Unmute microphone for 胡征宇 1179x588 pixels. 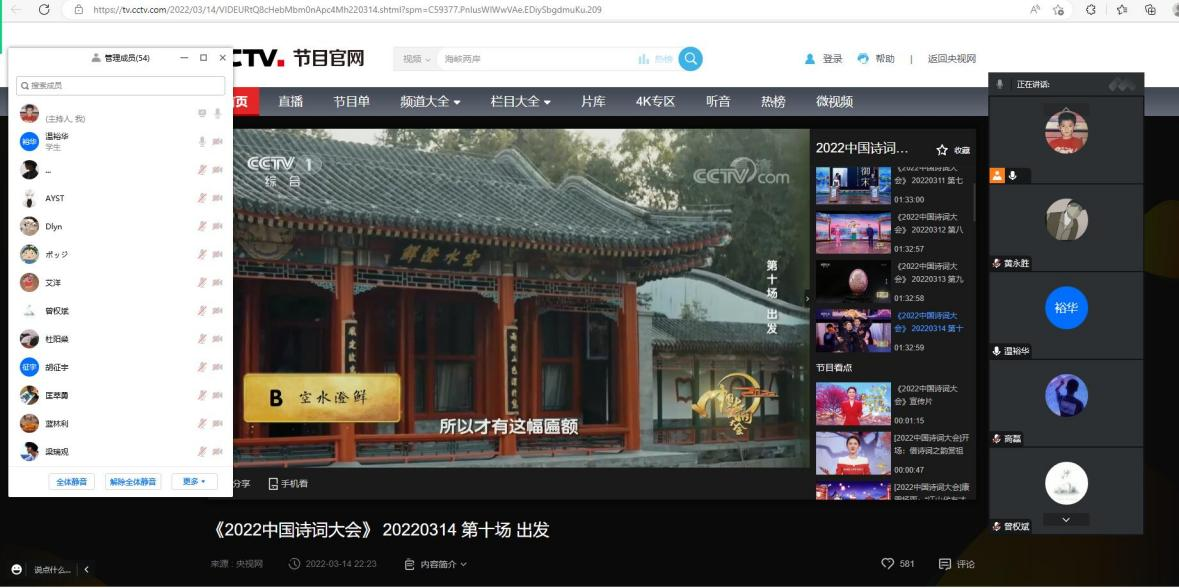[x=202, y=367]
